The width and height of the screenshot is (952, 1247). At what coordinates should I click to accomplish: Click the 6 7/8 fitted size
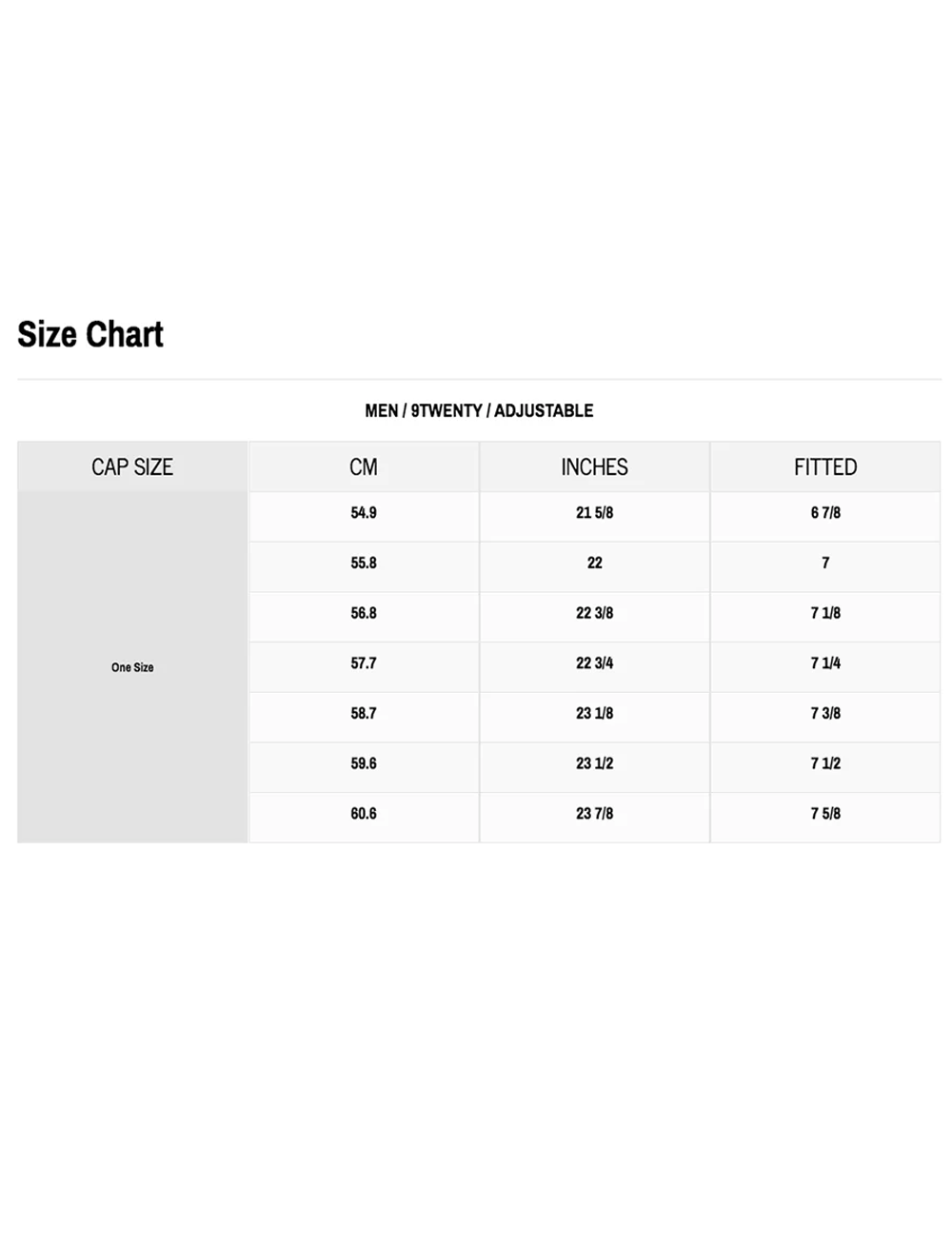(x=825, y=513)
